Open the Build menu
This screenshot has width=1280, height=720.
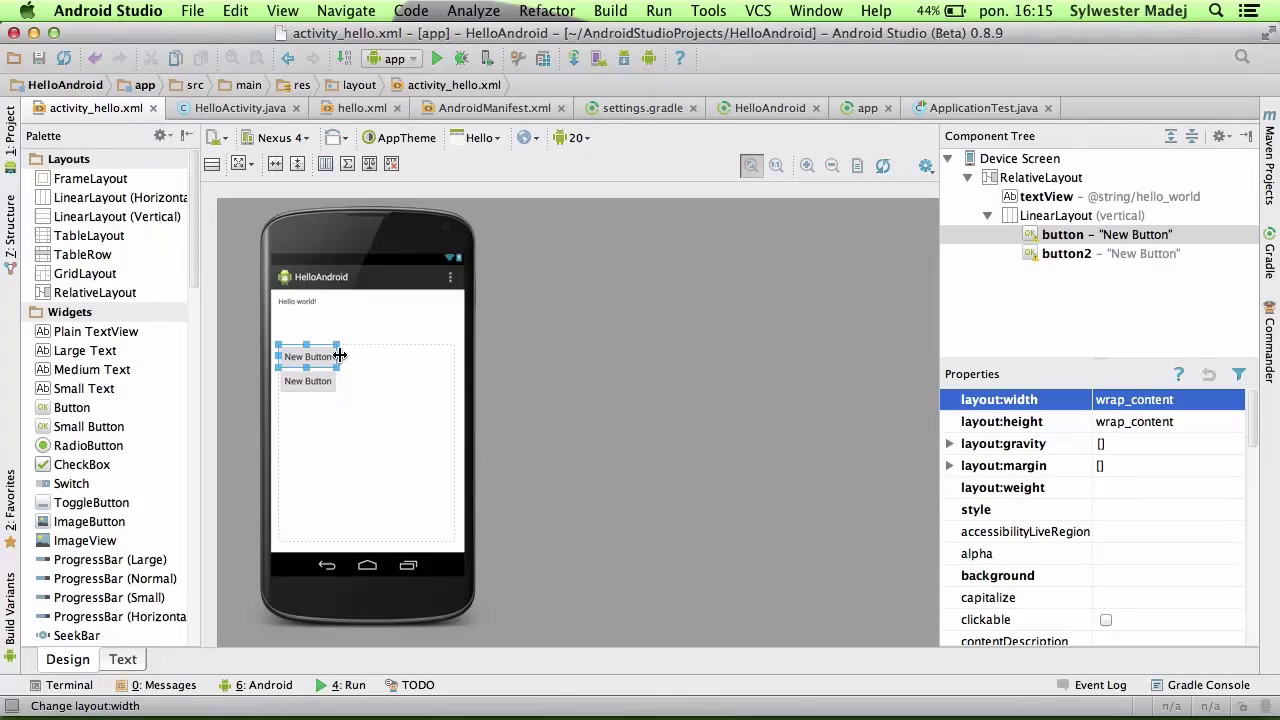click(x=610, y=11)
